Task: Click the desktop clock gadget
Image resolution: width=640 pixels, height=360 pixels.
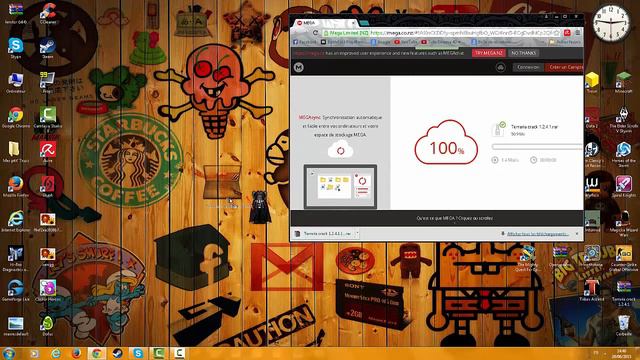Action: click(611, 23)
